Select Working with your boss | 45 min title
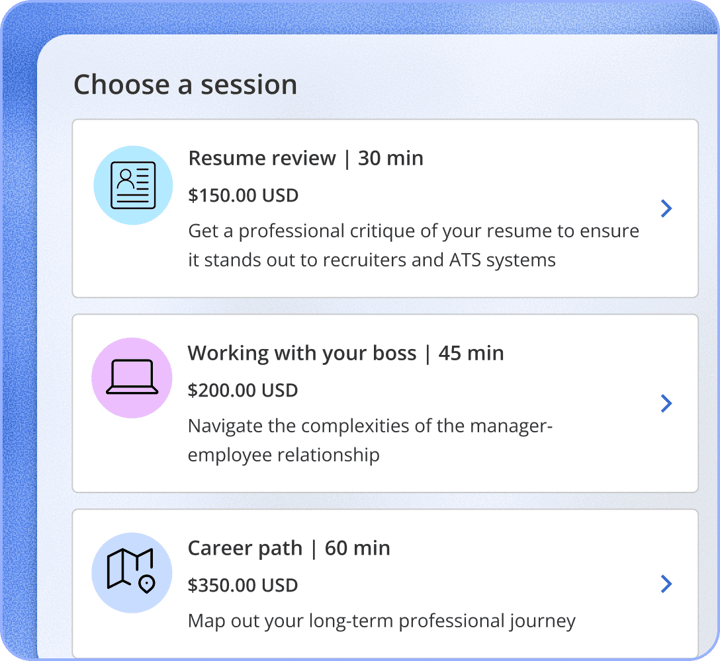The height and width of the screenshot is (661, 720). coord(346,353)
